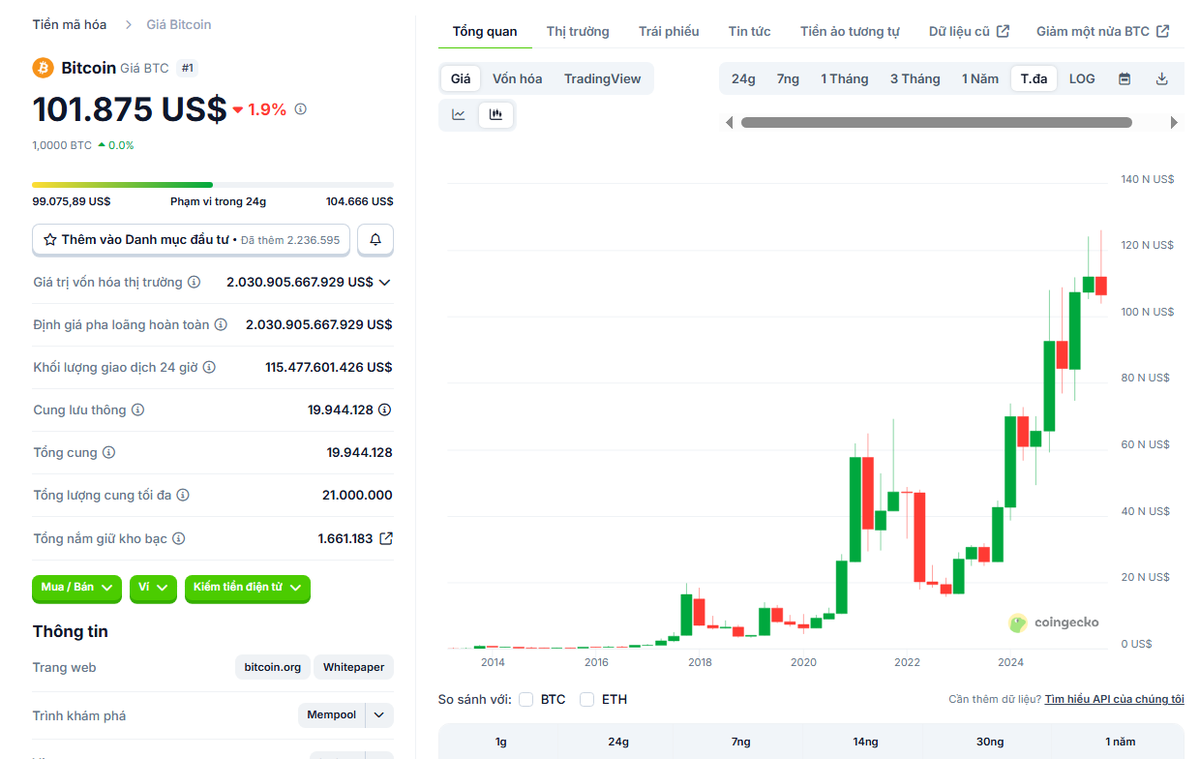The height and width of the screenshot is (759, 1200).
Task: Click info icon beside Tổng nắm giữ kho bạc
Action: [x=179, y=538]
